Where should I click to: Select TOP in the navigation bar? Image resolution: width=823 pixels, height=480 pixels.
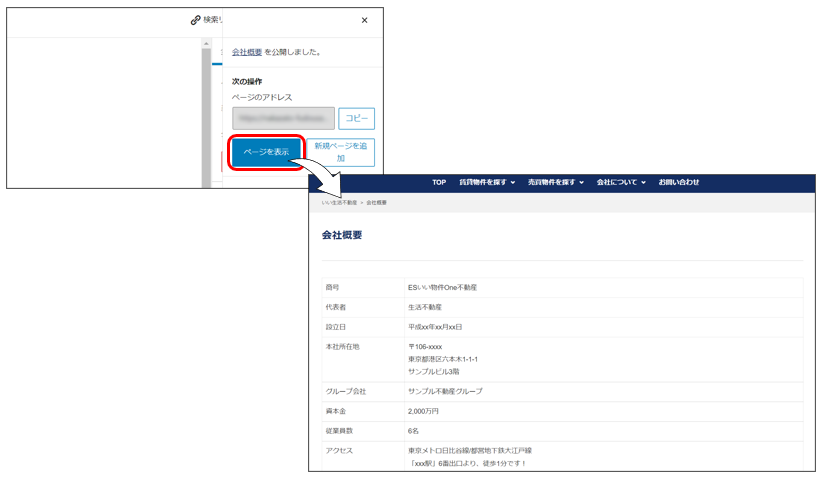click(x=439, y=182)
